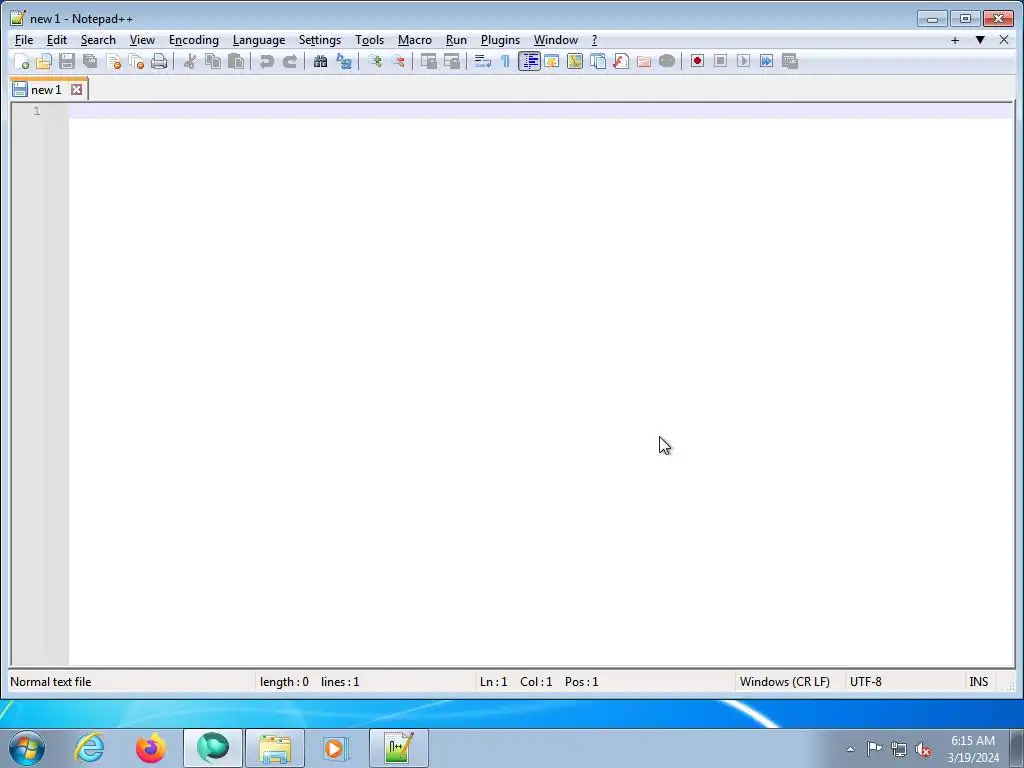This screenshot has height=768, width=1024.
Task: Click the Paste toolbar icon
Action: pos(236,61)
